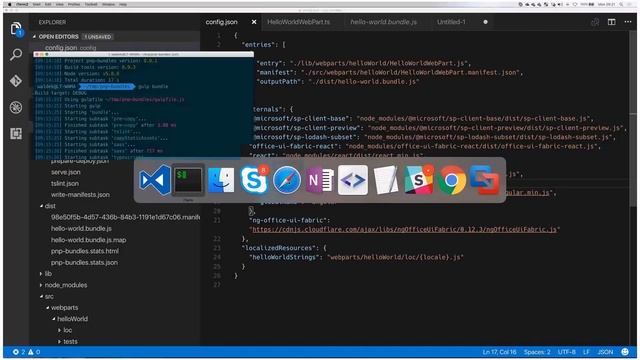The height and width of the screenshot is (360, 640).
Task: Switch to the notepad-and-pen app in switcher
Action: [x=386, y=180]
